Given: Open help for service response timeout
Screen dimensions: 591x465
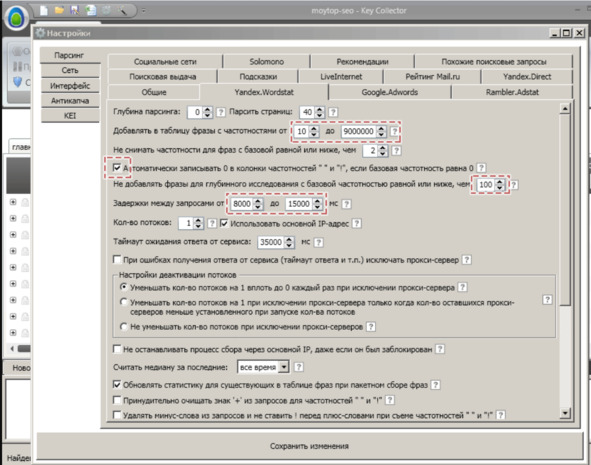Looking at the screenshot, I should click(x=318, y=242).
